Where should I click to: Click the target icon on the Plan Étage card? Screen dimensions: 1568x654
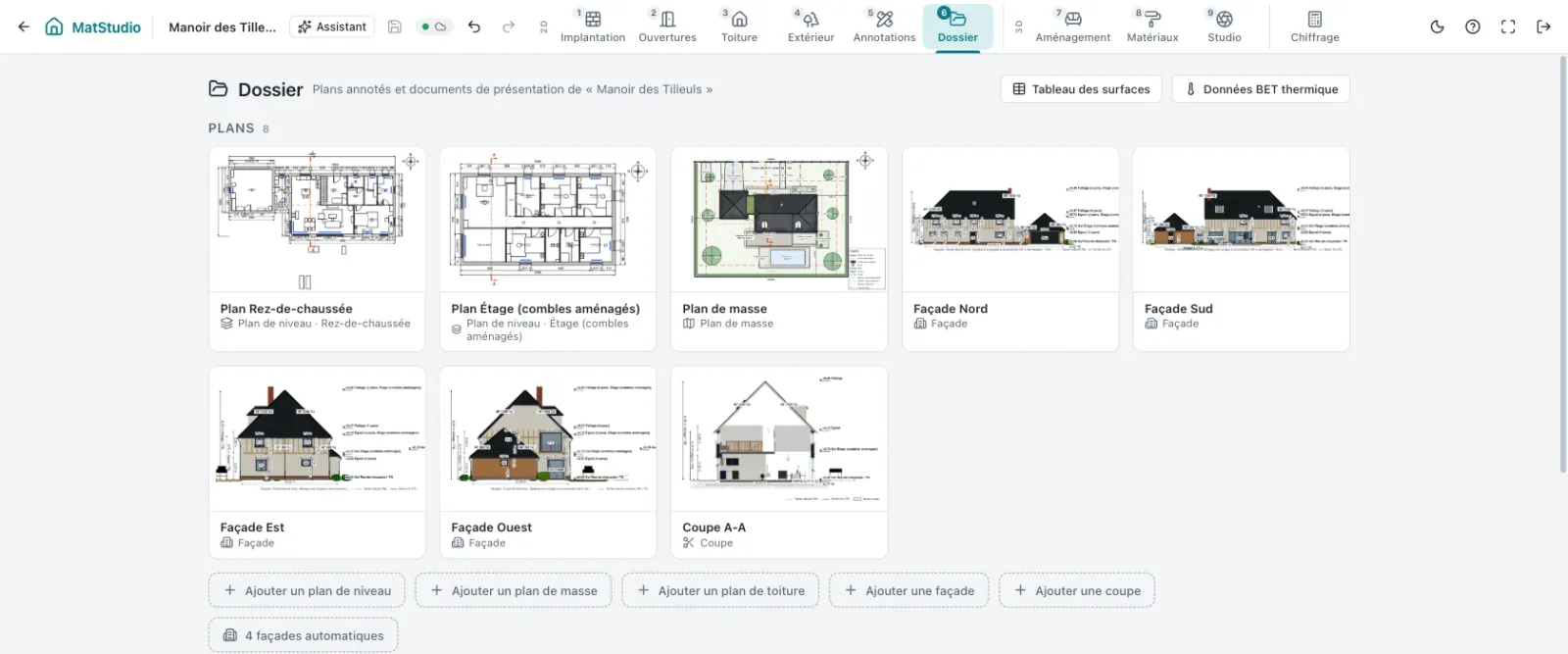(x=638, y=172)
